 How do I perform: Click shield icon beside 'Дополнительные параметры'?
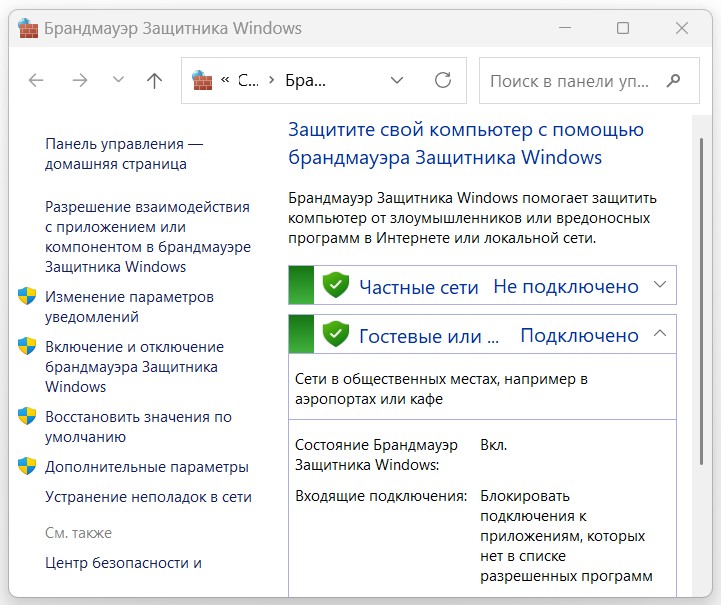27,466
